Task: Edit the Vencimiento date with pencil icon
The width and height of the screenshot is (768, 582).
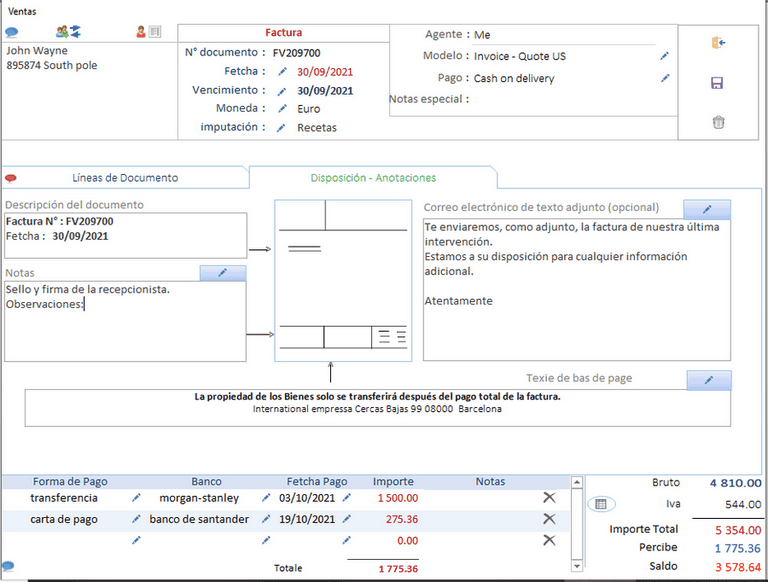Action: [282, 91]
